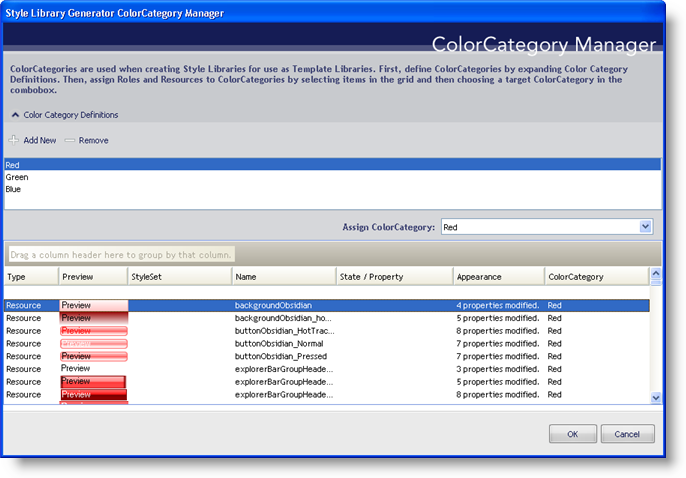Sort grid by the Name column header

tap(282, 276)
